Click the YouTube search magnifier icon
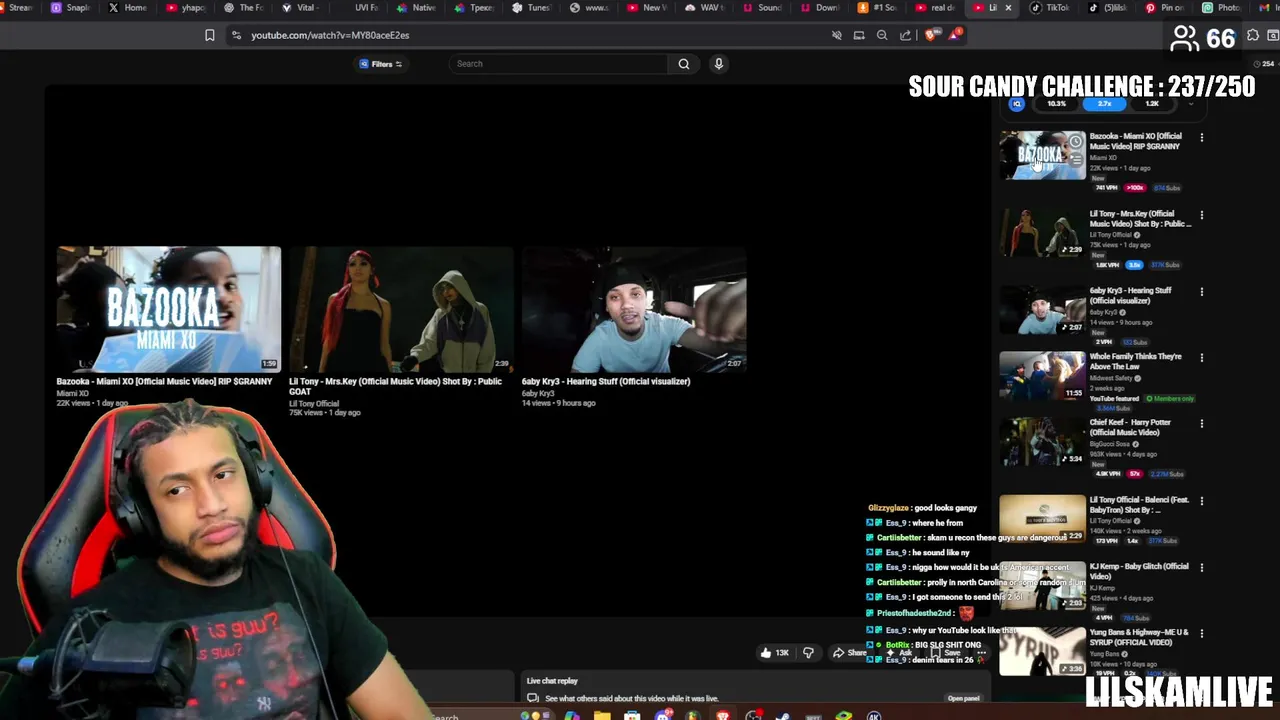 tap(684, 64)
